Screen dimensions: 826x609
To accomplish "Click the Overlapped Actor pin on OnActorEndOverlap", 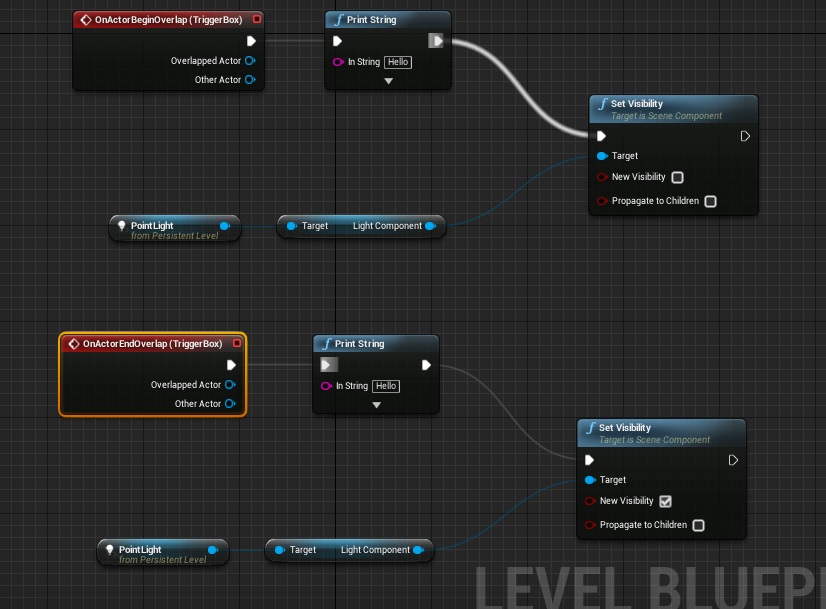I will pos(230,385).
